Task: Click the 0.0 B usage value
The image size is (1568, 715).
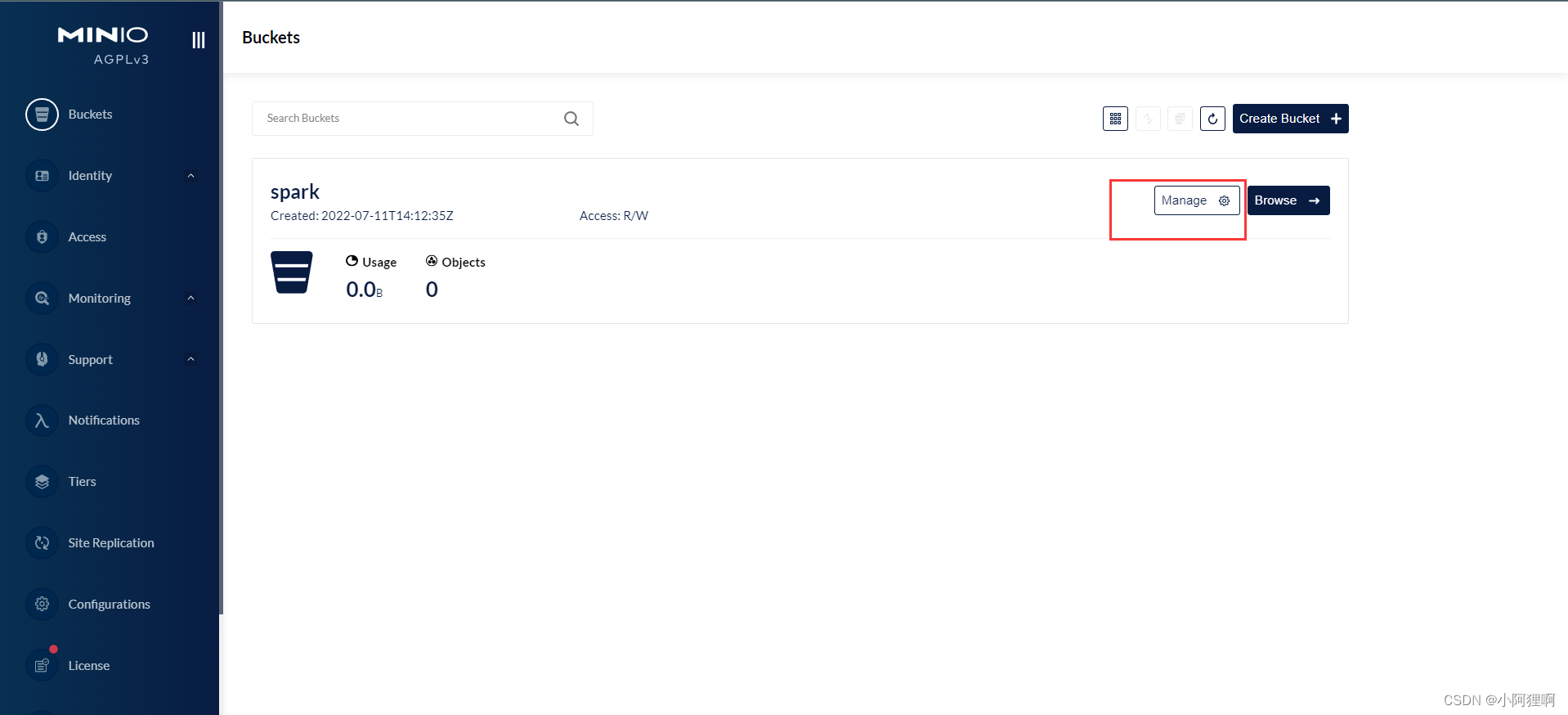Action: 365,290
